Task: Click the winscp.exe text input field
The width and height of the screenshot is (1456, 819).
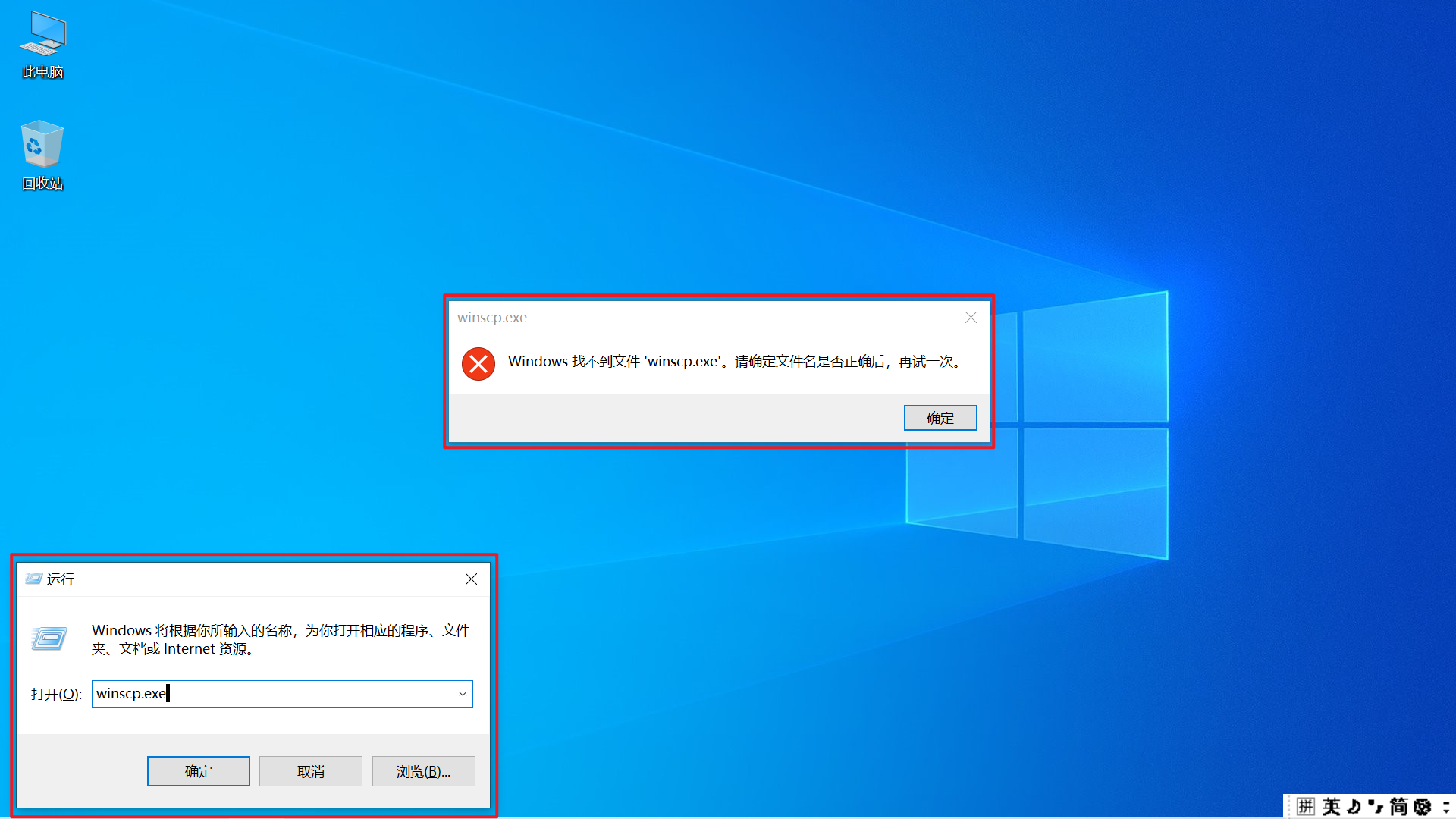Action: pyautogui.click(x=273, y=694)
